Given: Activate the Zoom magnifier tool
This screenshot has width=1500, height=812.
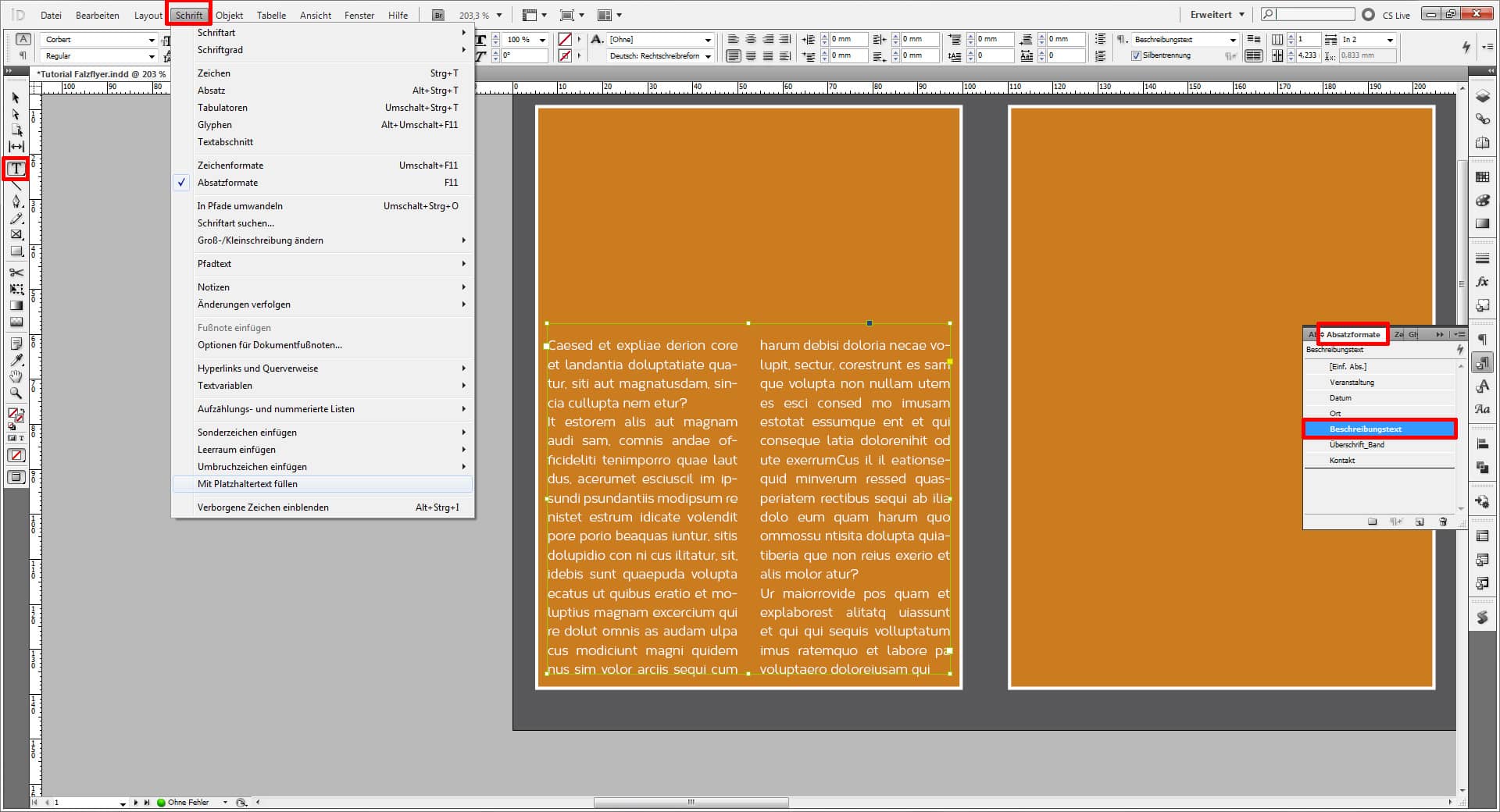Looking at the screenshot, I should (x=16, y=394).
